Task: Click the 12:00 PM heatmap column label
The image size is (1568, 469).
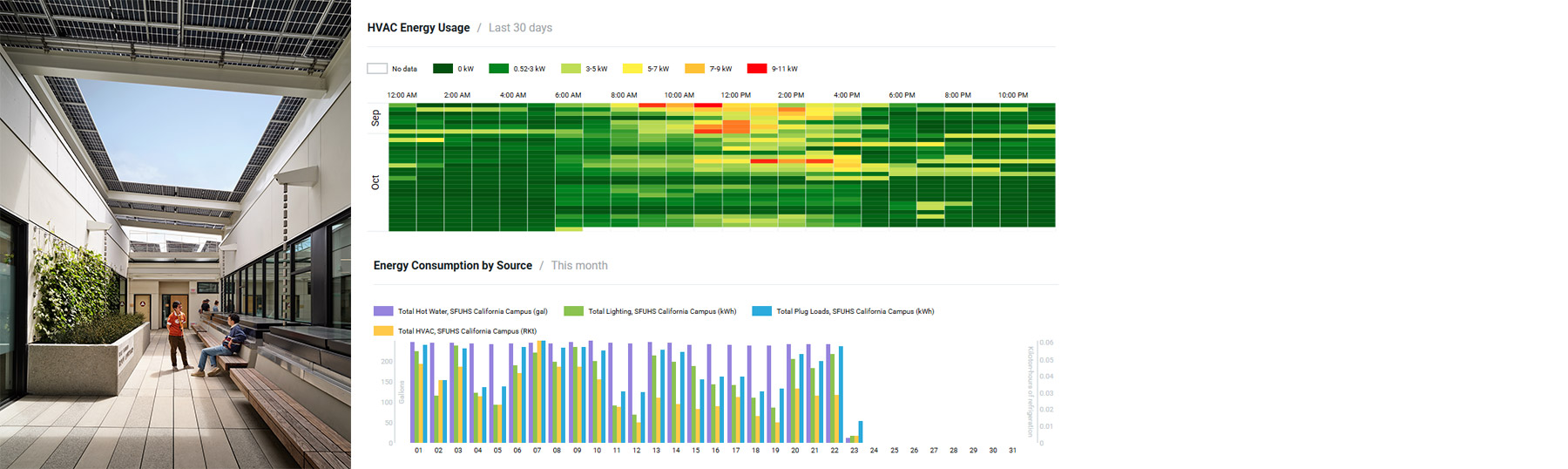Action: tap(735, 95)
